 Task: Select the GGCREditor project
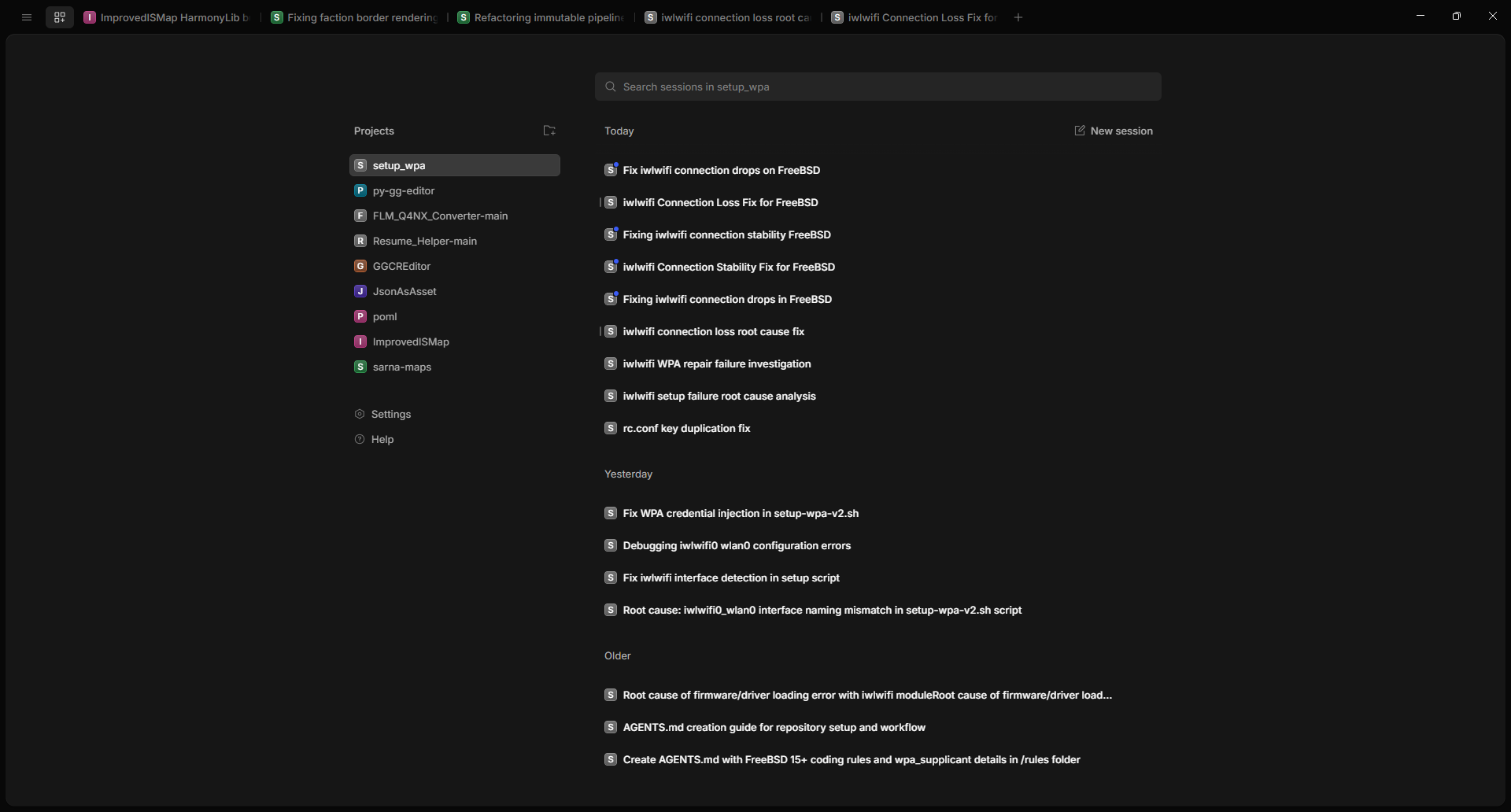455,266
